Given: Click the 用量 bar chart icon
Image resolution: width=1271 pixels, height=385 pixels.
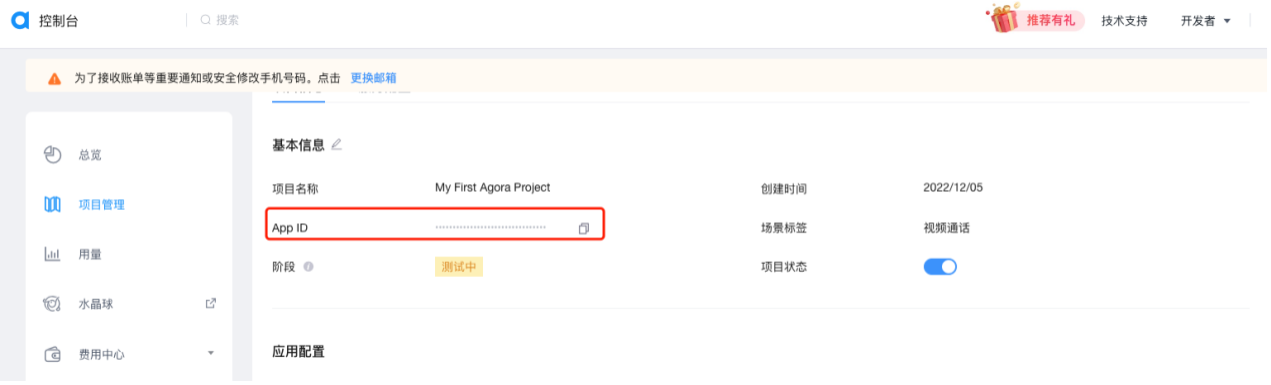Looking at the screenshot, I should click(53, 254).
